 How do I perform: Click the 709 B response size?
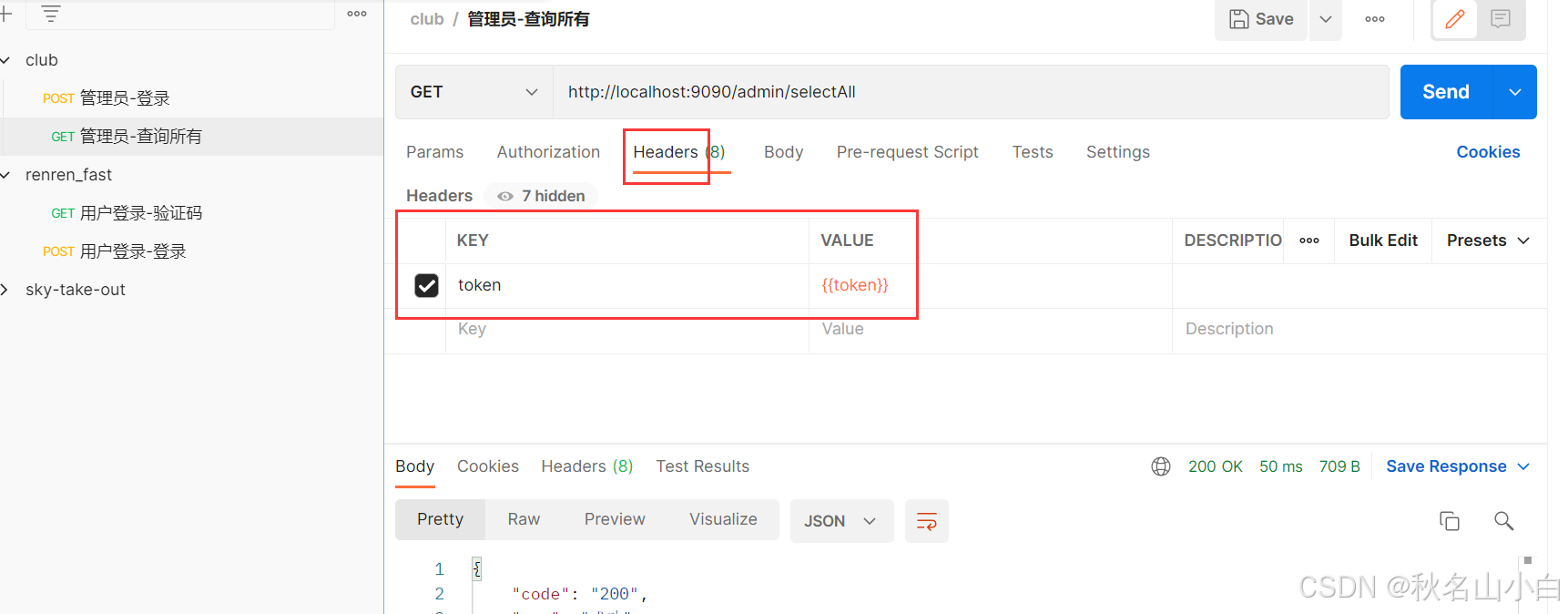1339,466
